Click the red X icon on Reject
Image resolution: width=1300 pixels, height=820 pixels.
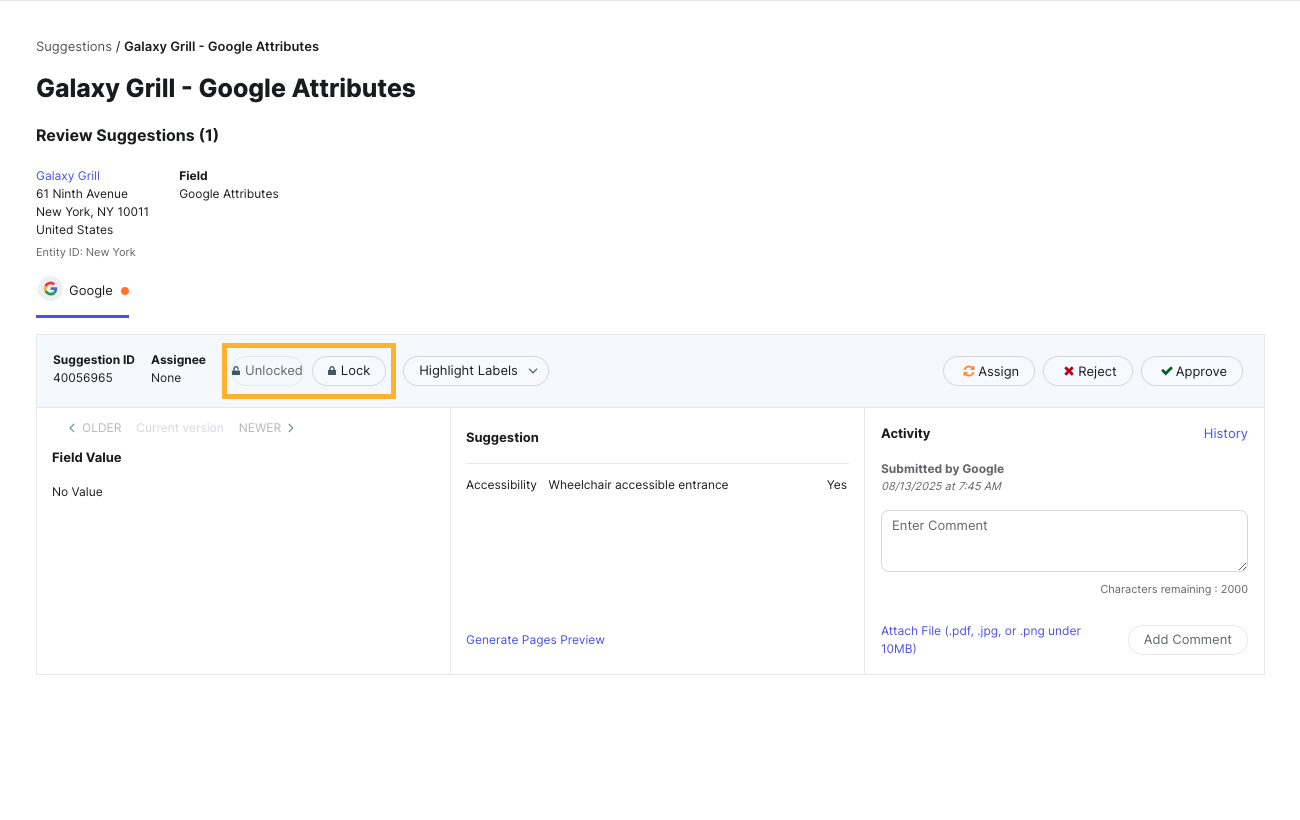pos(1068,371)
